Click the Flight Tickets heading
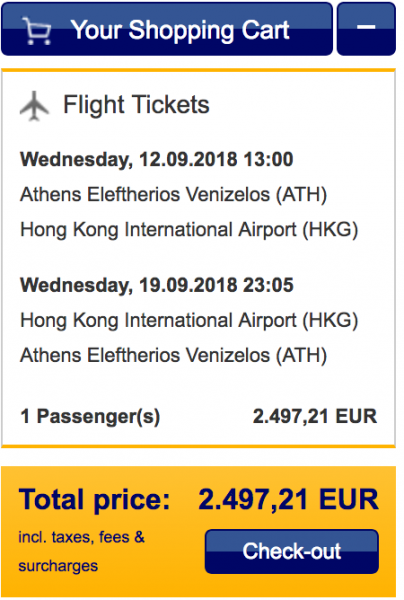 [136, 104]
